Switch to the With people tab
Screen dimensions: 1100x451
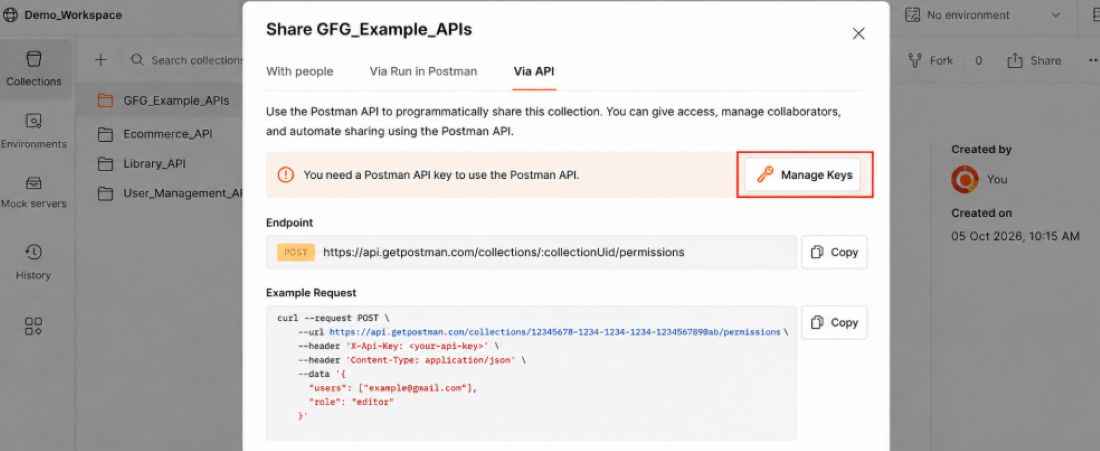pyautogui.click(x=300, y=71)
